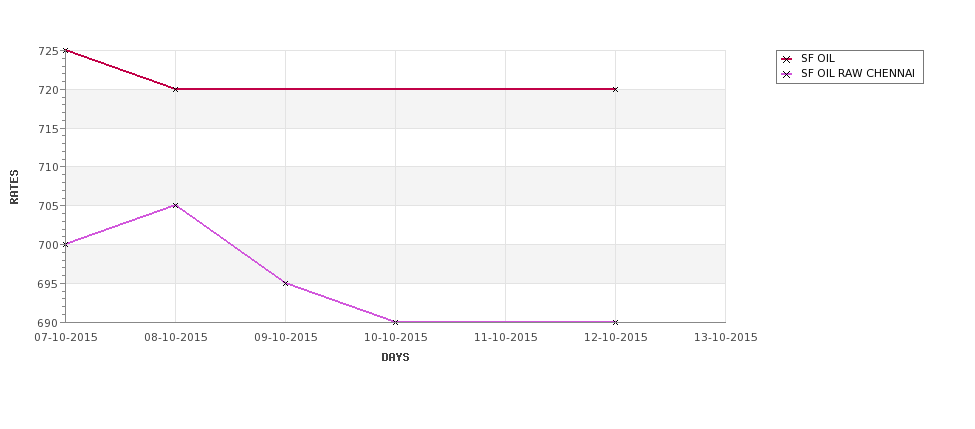Viewport: 975px width, 429px height.
Task: Click SF OIL RAW CHENNAI point on 10-10-2015
Action: coord(395,322)
